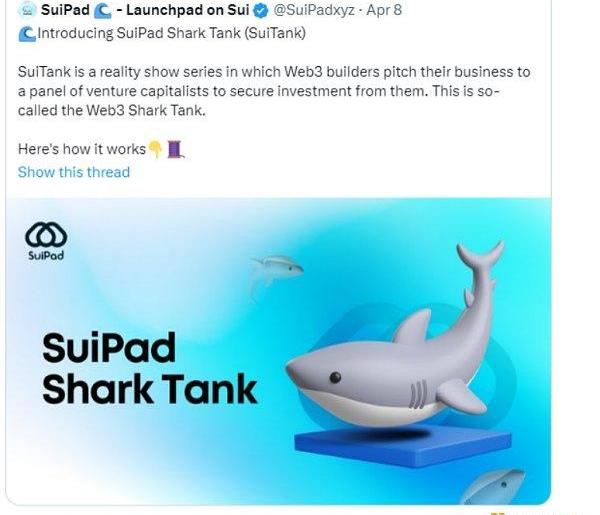
Task: Click the 'Introducing SuiPad Shark Tank (SuiTank)' line
Action: pyautogui.click(x=172, y=32)
